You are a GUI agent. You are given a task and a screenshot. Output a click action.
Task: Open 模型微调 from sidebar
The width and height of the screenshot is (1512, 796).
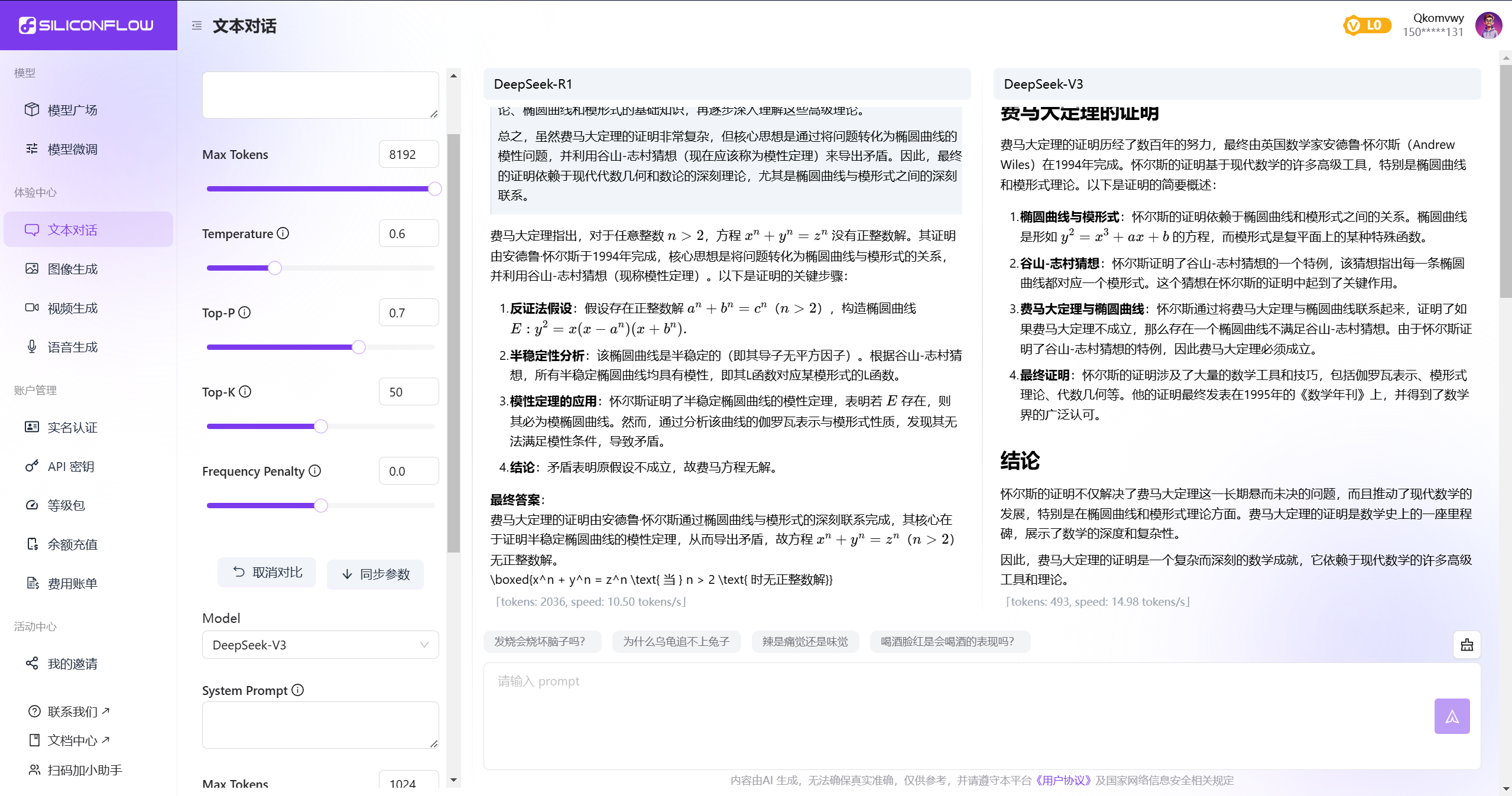tap(88, 149)
